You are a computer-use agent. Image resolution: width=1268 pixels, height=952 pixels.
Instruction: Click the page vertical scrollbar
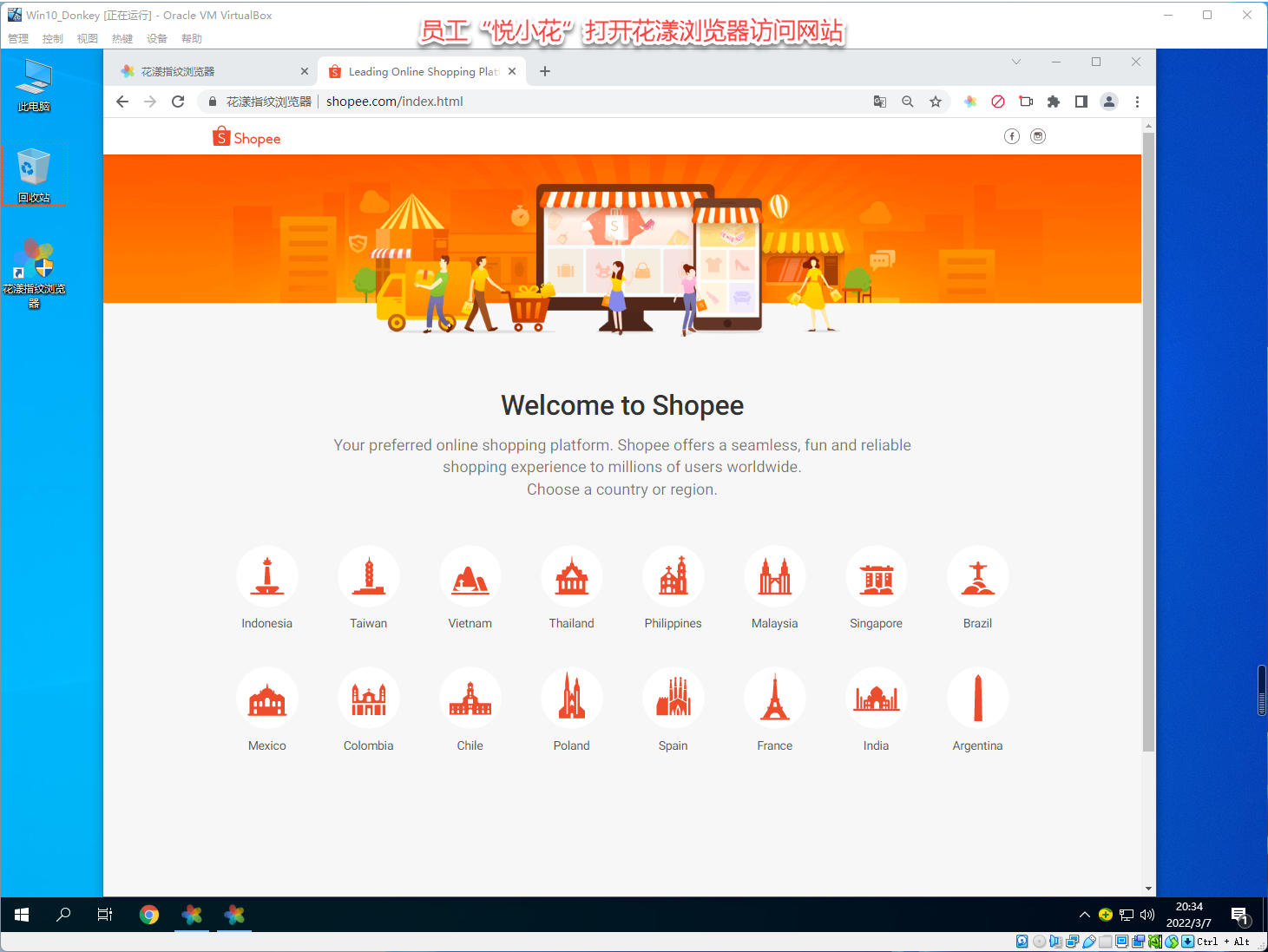[x=1148, y=442]
